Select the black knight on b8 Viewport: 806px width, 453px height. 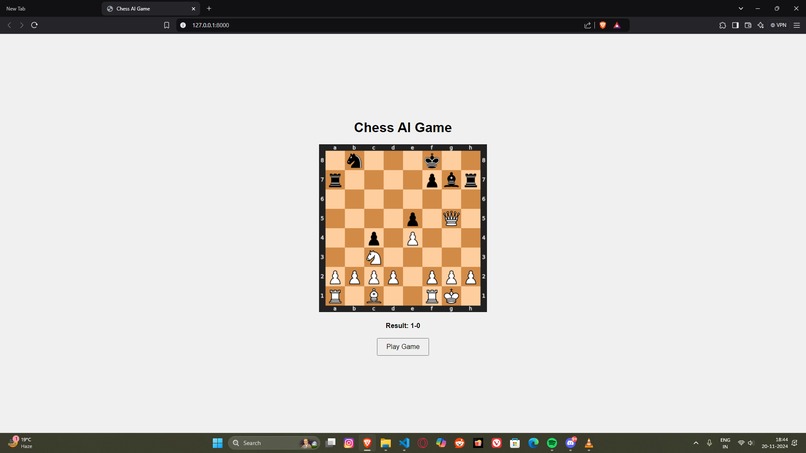[354, 160]
